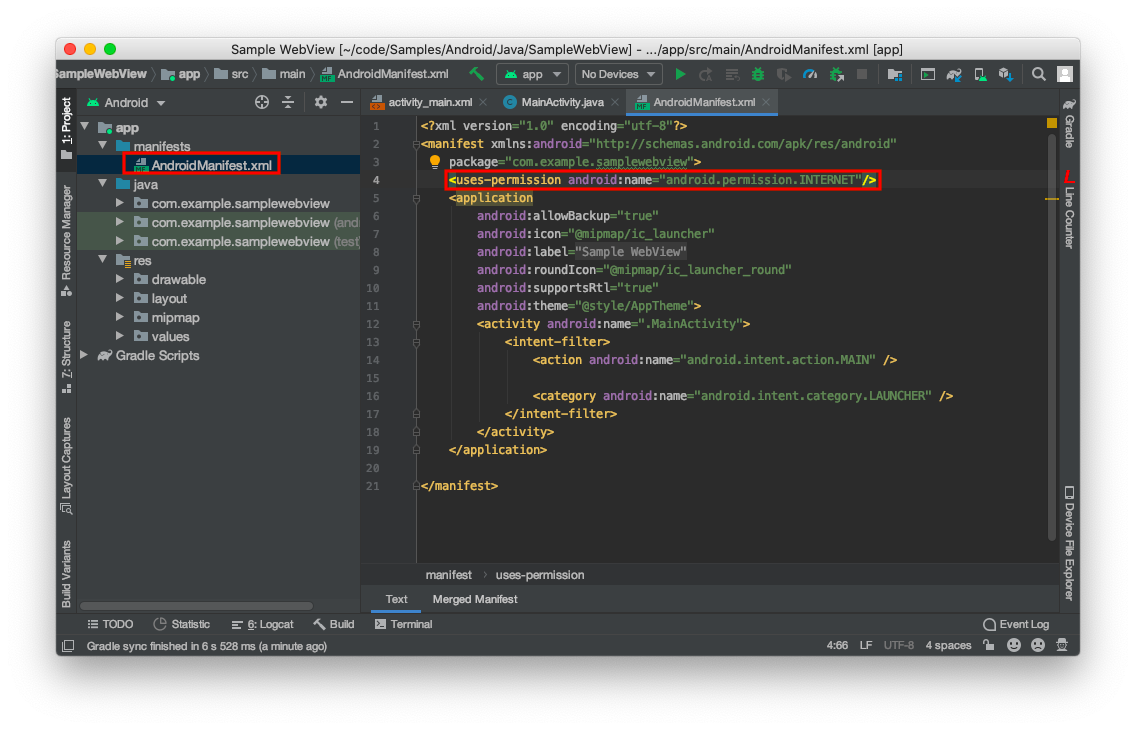Viewport: 1136px width, 730px height.
Task: Collapse the java folder
Action: pos(102,184)
